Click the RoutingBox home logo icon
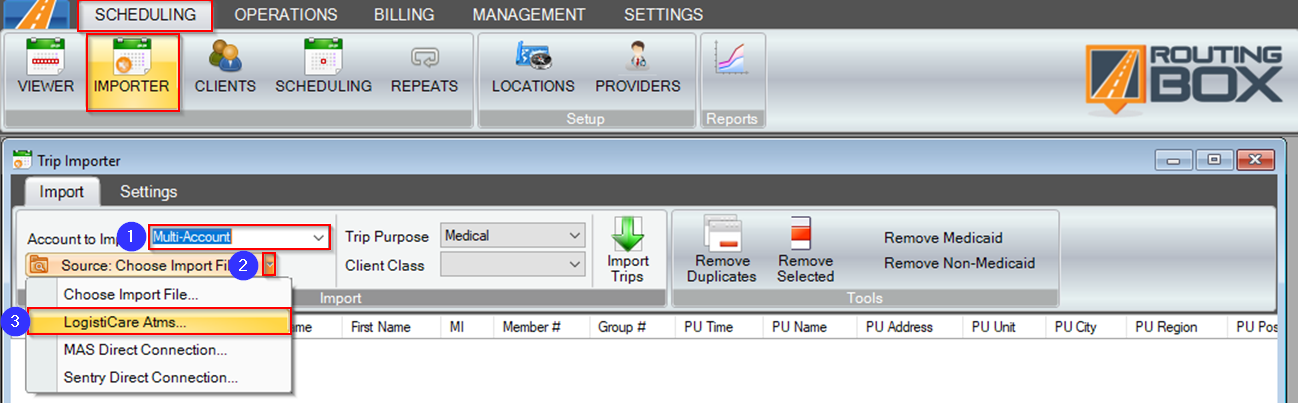This screenshot has width=1298, height=403. [x=36, y=15]
